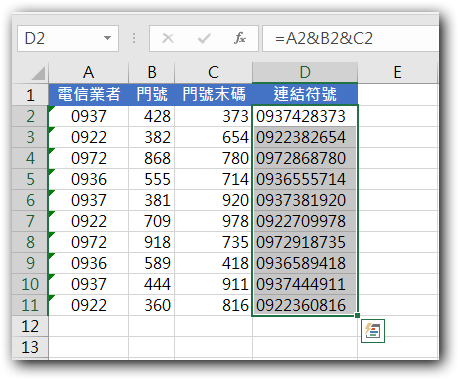
Task: Click header cell 電信業者
Action: 88,95
